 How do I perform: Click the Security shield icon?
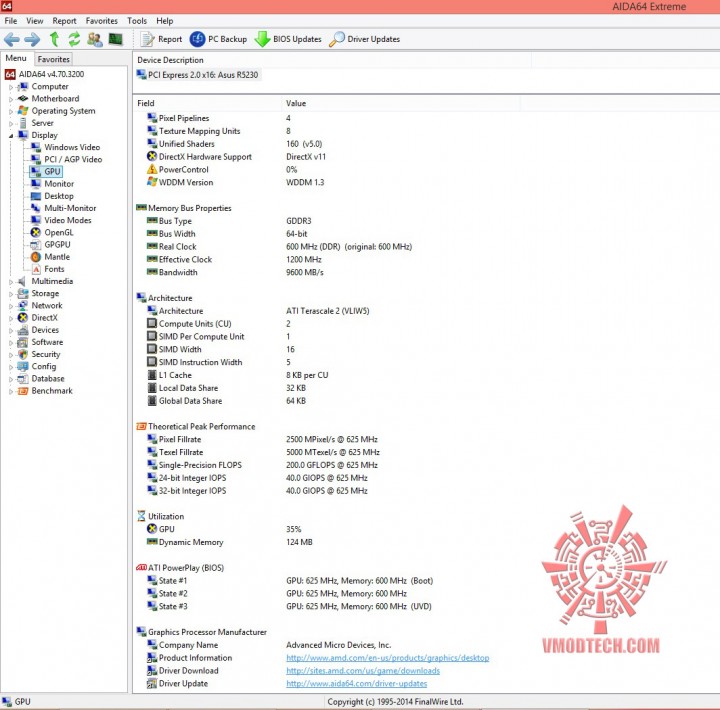coord(23,354)
